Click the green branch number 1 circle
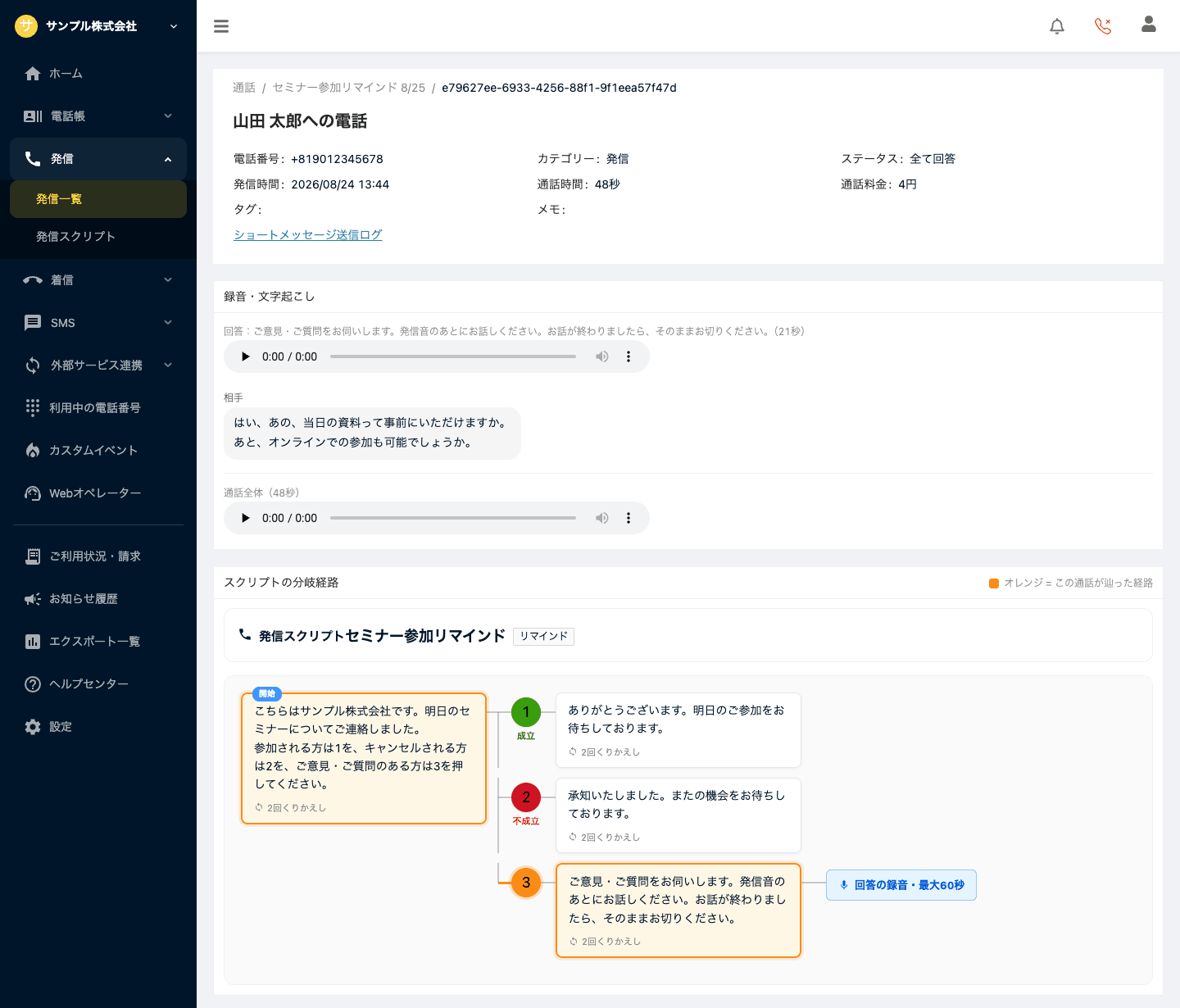The image size is (1180, 1008). tap(526, 712)
